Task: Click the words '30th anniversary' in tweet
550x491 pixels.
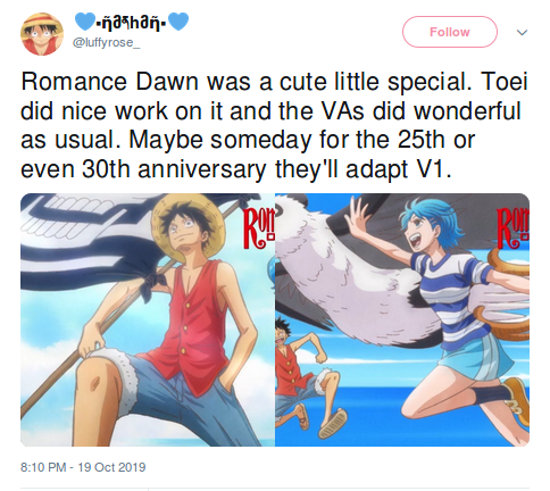Action: click(x=174, y=169)
